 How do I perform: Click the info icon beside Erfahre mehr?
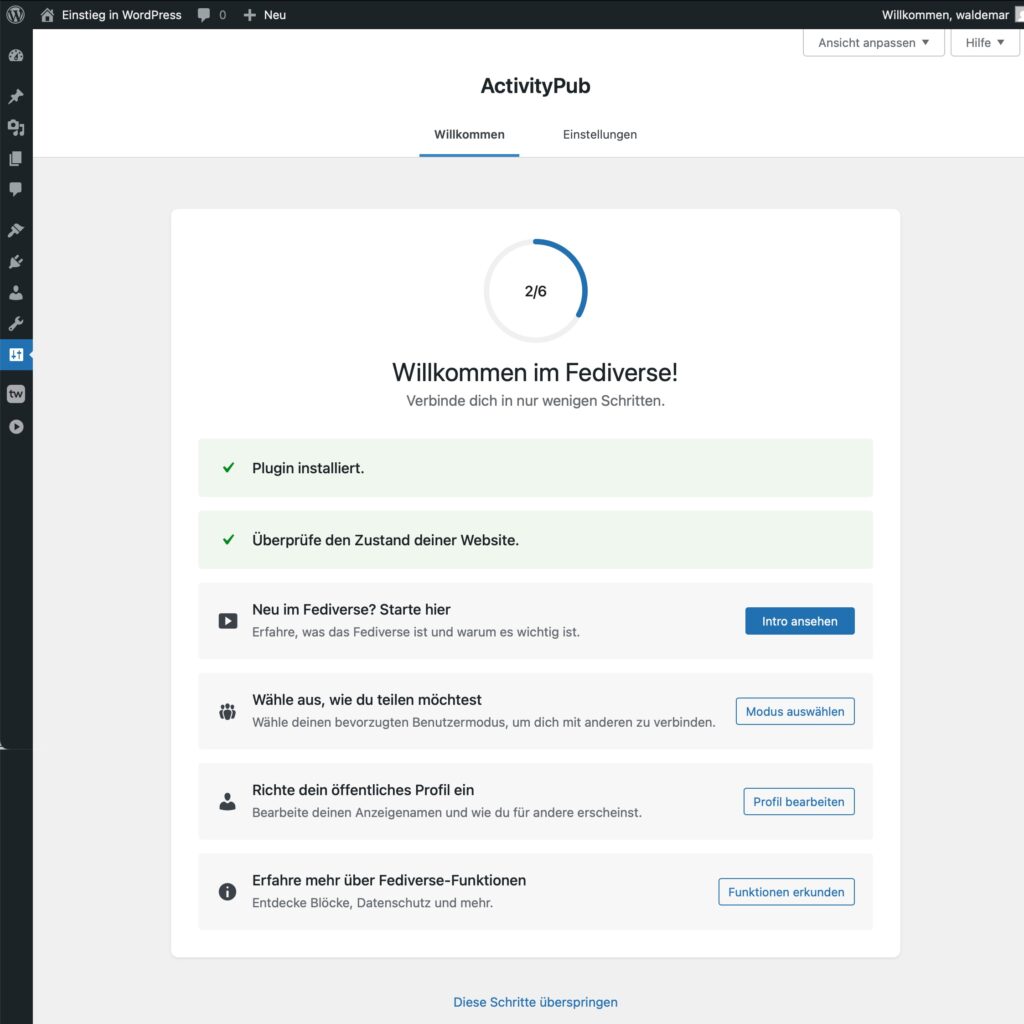(227, 891)
